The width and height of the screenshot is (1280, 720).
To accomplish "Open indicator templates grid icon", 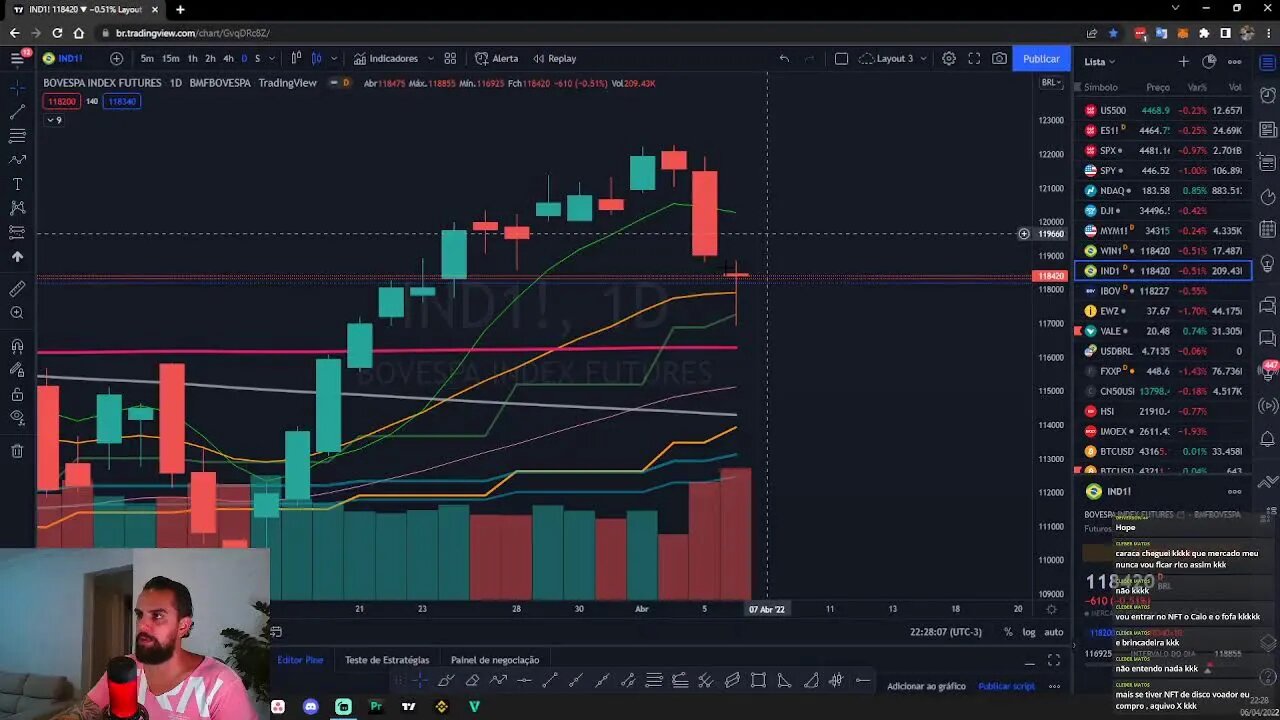I will 450,58.
